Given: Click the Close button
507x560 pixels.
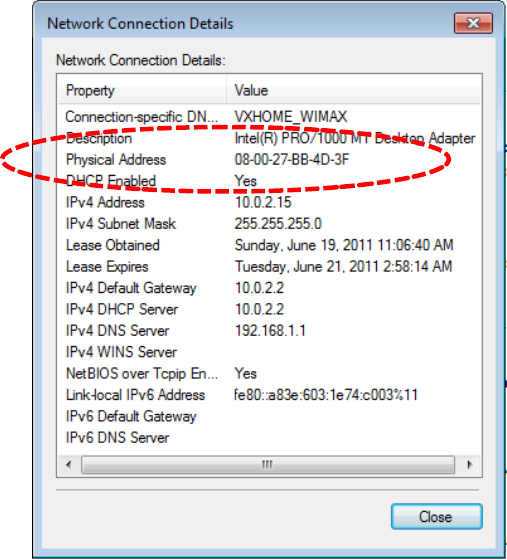Looking at the screenshot, I should 437,516.
